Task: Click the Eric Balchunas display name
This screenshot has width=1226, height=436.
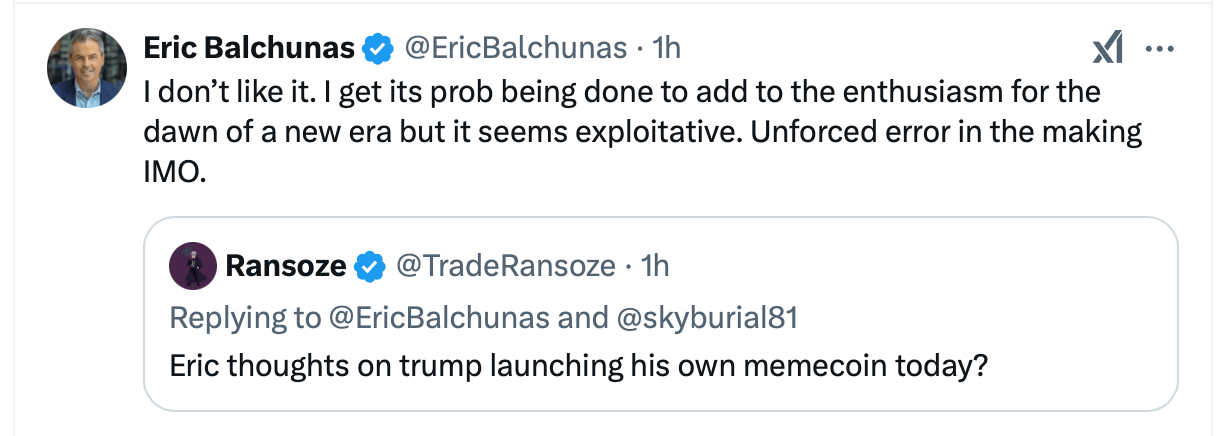Action: point(248,47)
